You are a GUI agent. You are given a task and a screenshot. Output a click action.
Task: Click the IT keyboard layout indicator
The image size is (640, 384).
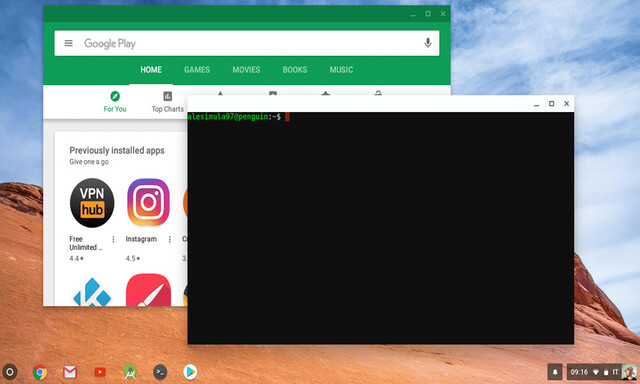(616, 372)
